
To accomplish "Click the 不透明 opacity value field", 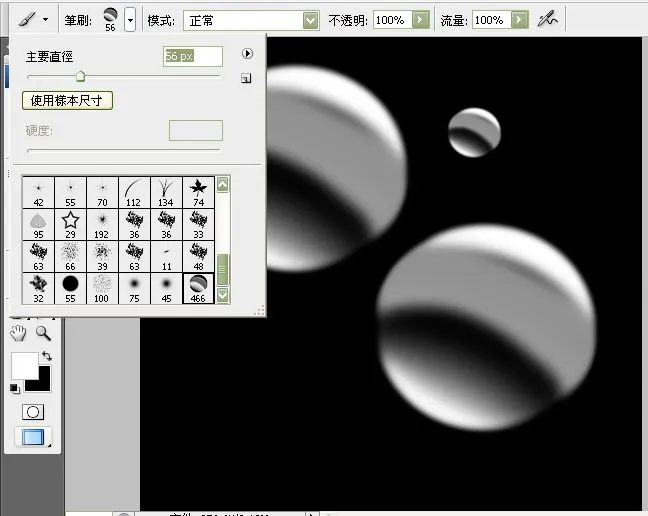I will (393, 20).
